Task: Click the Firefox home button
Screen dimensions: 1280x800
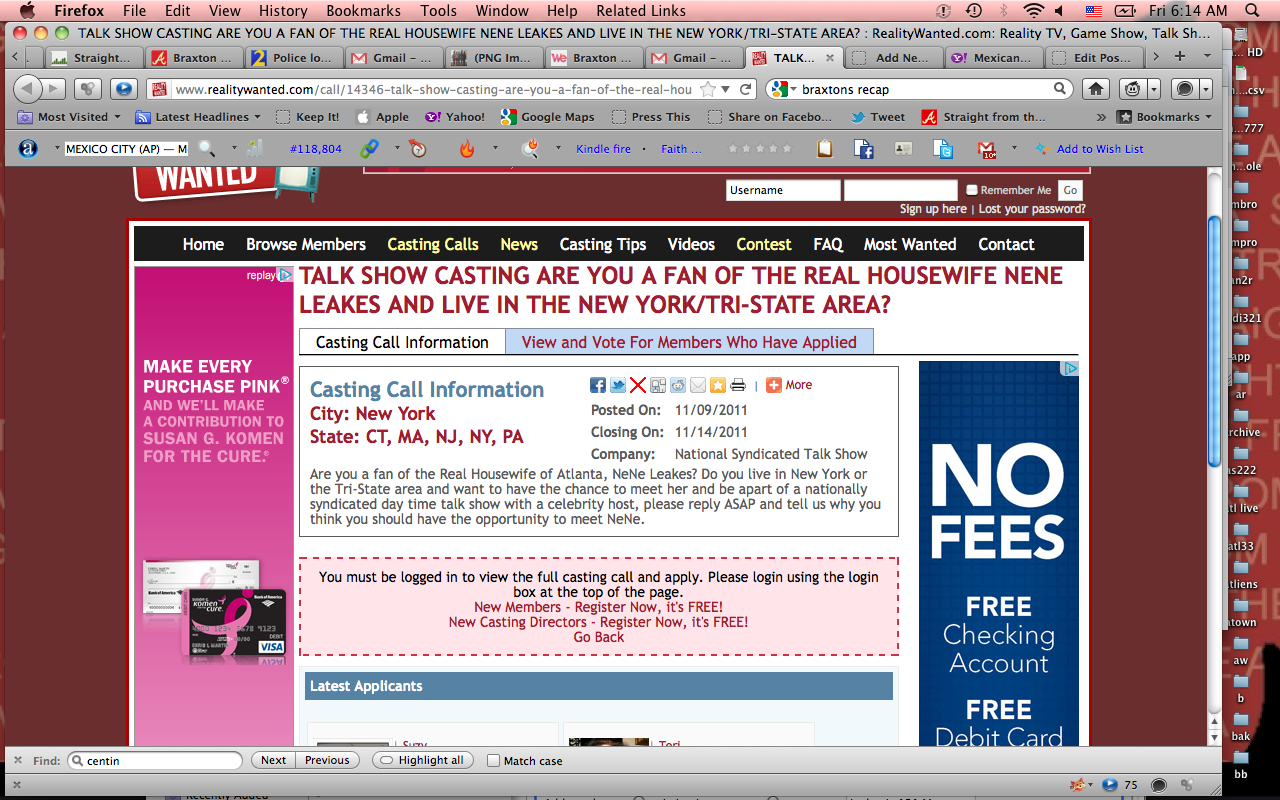Action: (x=1097, y=89)
